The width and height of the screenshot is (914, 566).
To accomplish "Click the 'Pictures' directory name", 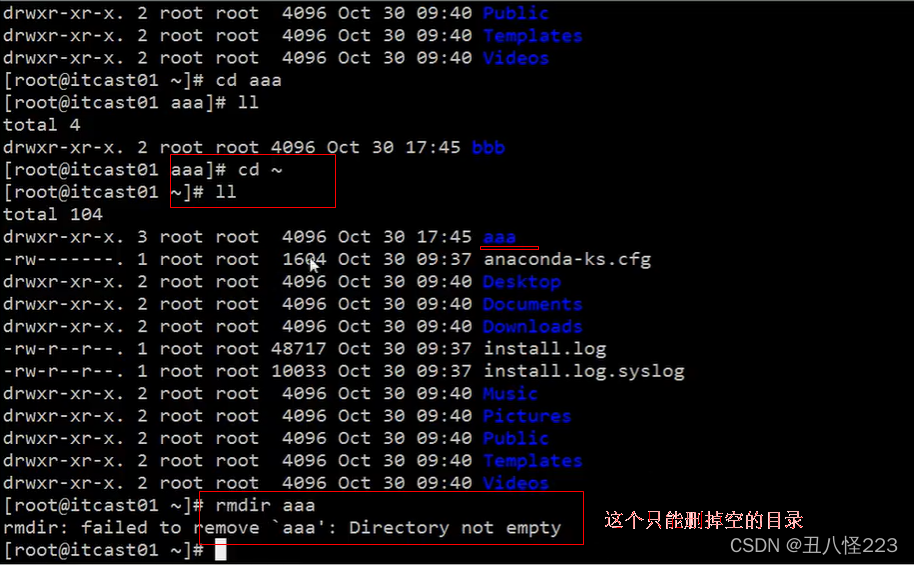I will pyautogui.click(x=527, y=416).
